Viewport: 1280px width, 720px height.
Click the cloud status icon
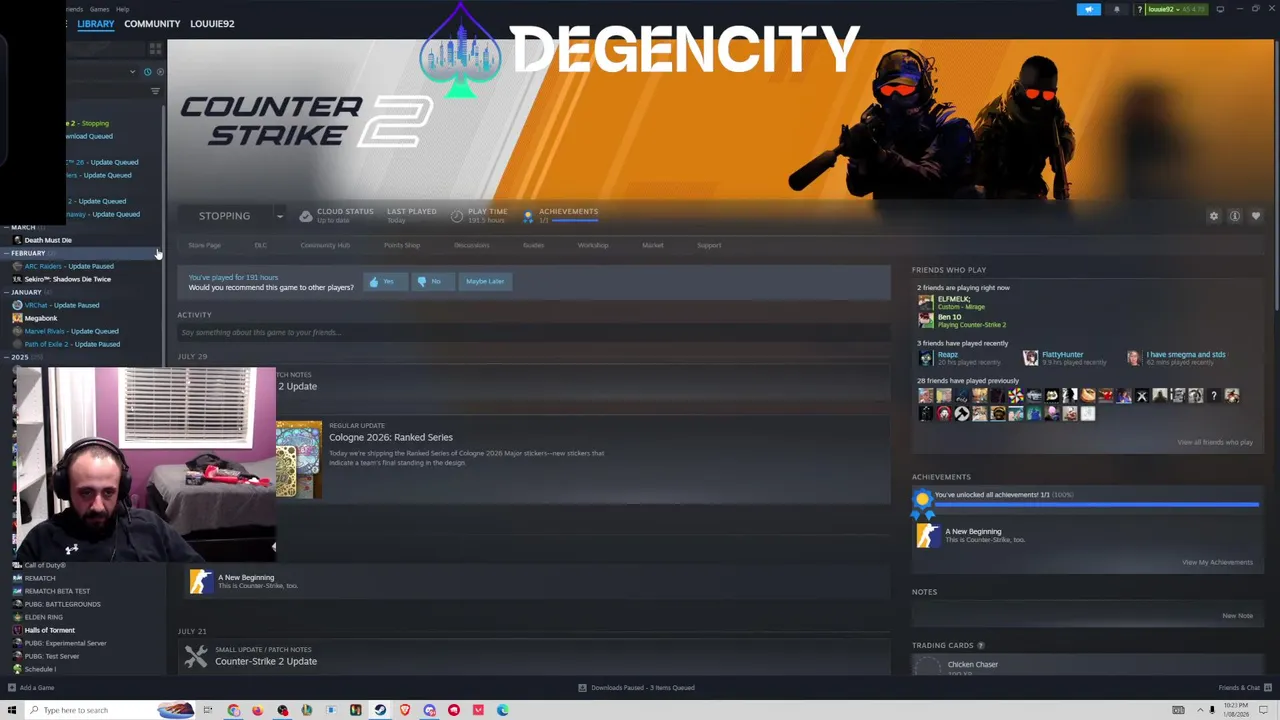306,216
